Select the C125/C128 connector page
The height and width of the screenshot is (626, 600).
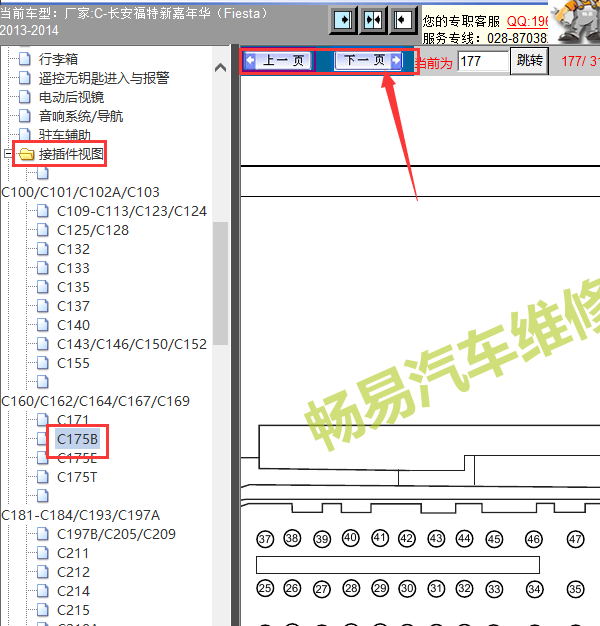point(93,230)
